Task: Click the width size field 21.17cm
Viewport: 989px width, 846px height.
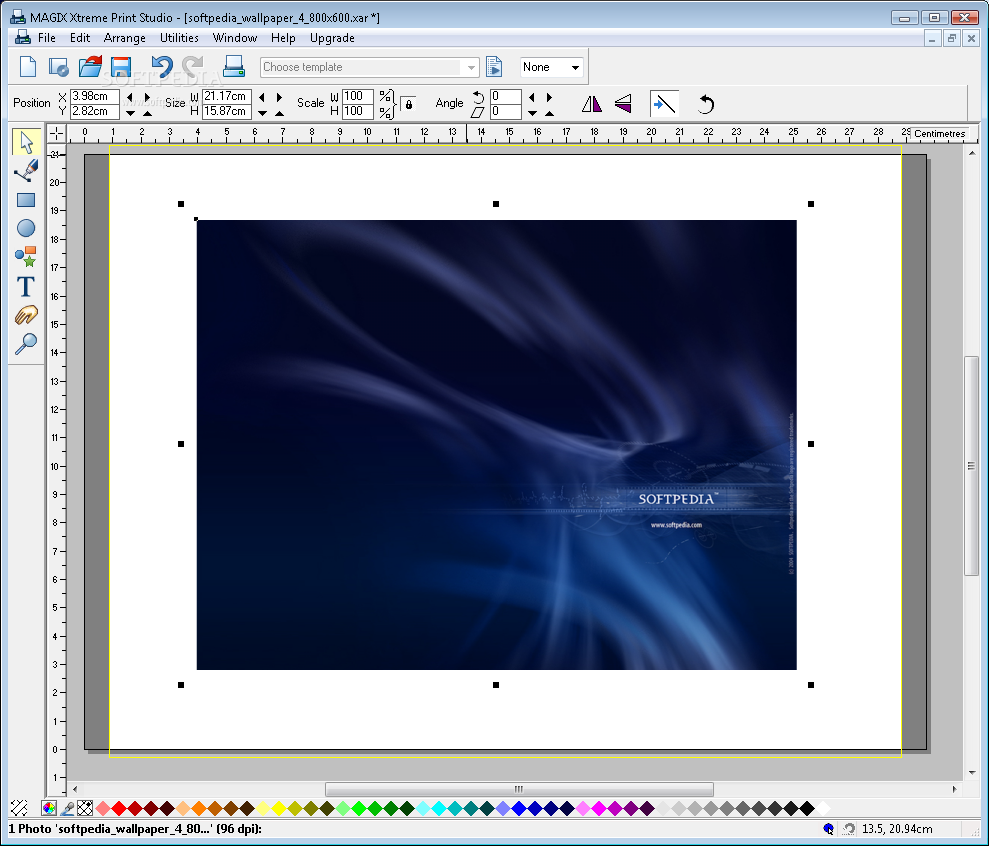Action: (x=227, y=96)
